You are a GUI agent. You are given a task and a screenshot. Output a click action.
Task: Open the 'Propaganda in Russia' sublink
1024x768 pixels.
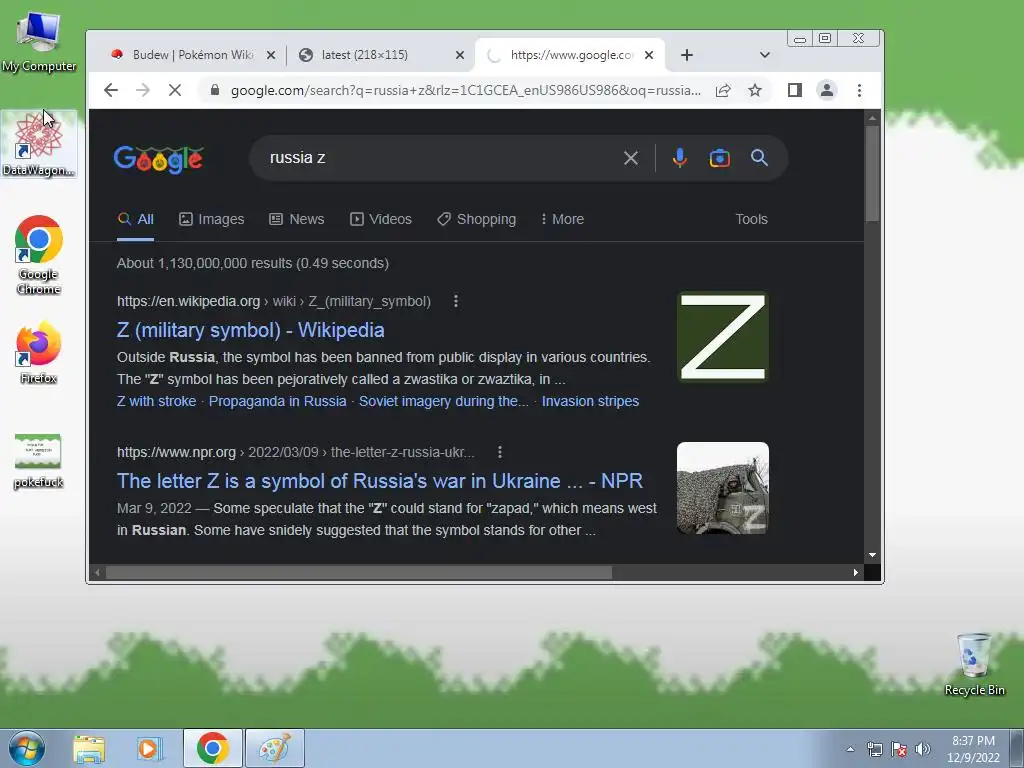tap(278, 401)
